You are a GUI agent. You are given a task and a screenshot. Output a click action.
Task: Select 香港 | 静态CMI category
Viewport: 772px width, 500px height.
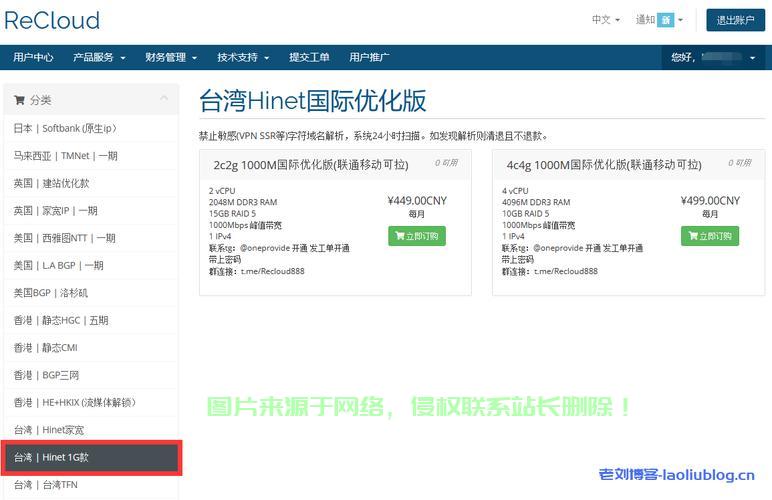91,348
